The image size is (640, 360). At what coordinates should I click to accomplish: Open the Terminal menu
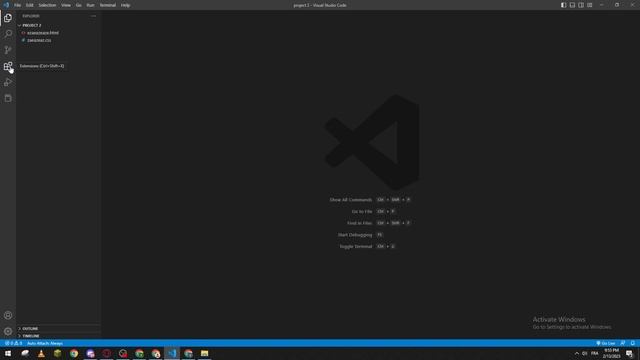click(x=108, y=5)
